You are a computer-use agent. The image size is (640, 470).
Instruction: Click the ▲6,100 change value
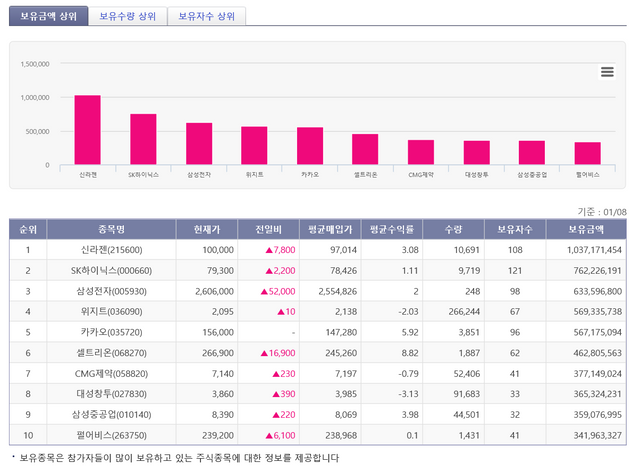280,435
